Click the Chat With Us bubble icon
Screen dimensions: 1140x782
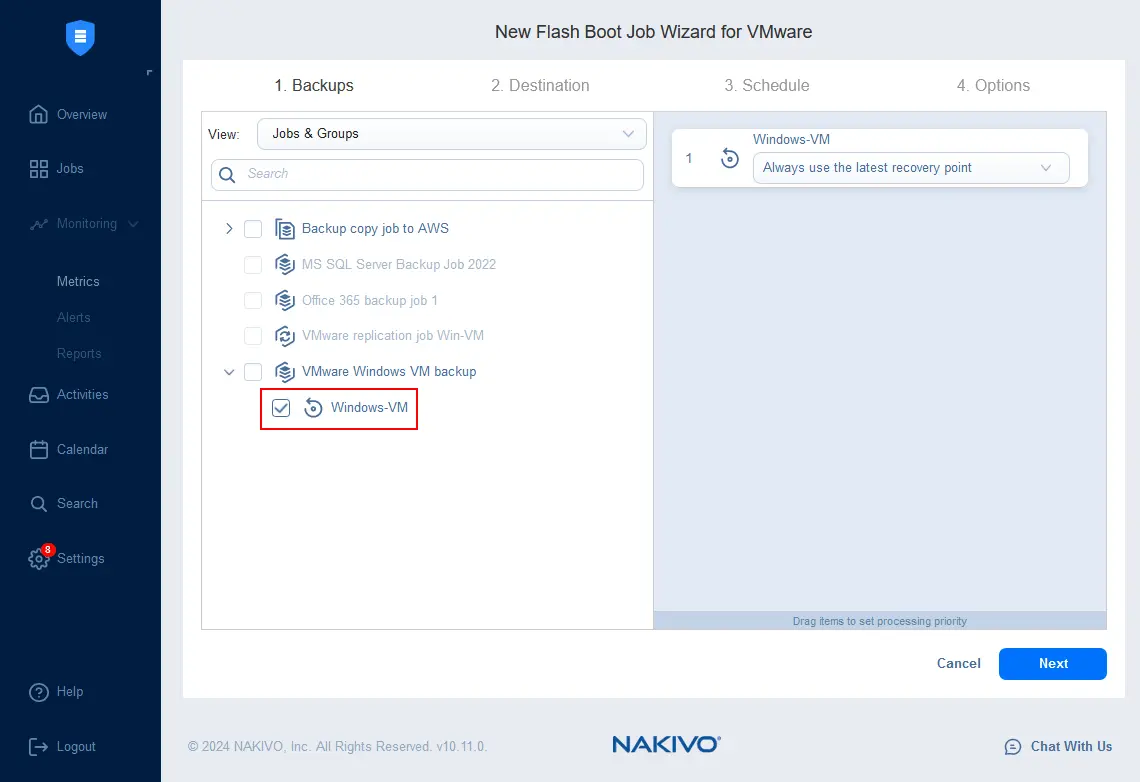(1012, 746)
